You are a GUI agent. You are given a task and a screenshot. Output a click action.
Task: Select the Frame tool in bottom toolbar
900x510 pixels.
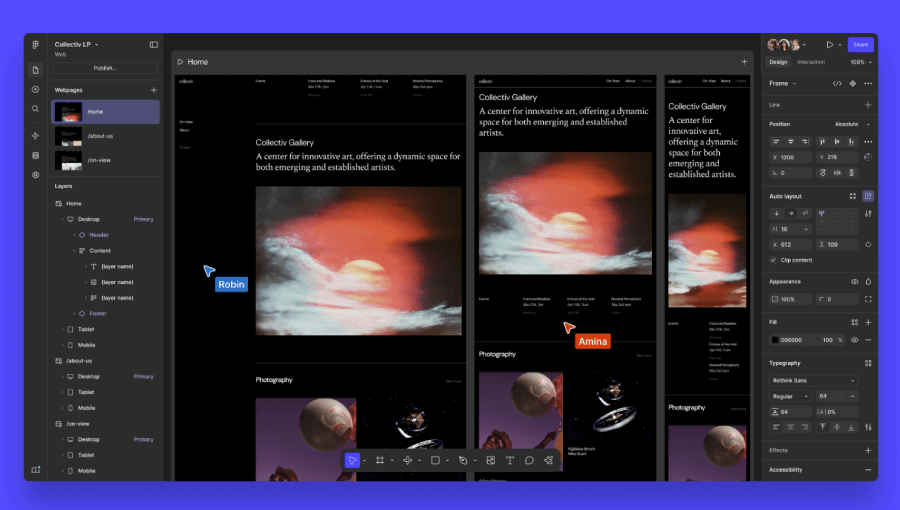380,460
